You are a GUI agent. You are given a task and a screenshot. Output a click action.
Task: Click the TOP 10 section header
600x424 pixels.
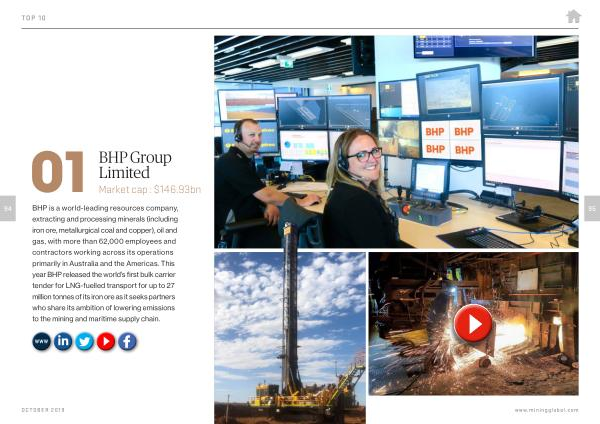tap(34, 16)
